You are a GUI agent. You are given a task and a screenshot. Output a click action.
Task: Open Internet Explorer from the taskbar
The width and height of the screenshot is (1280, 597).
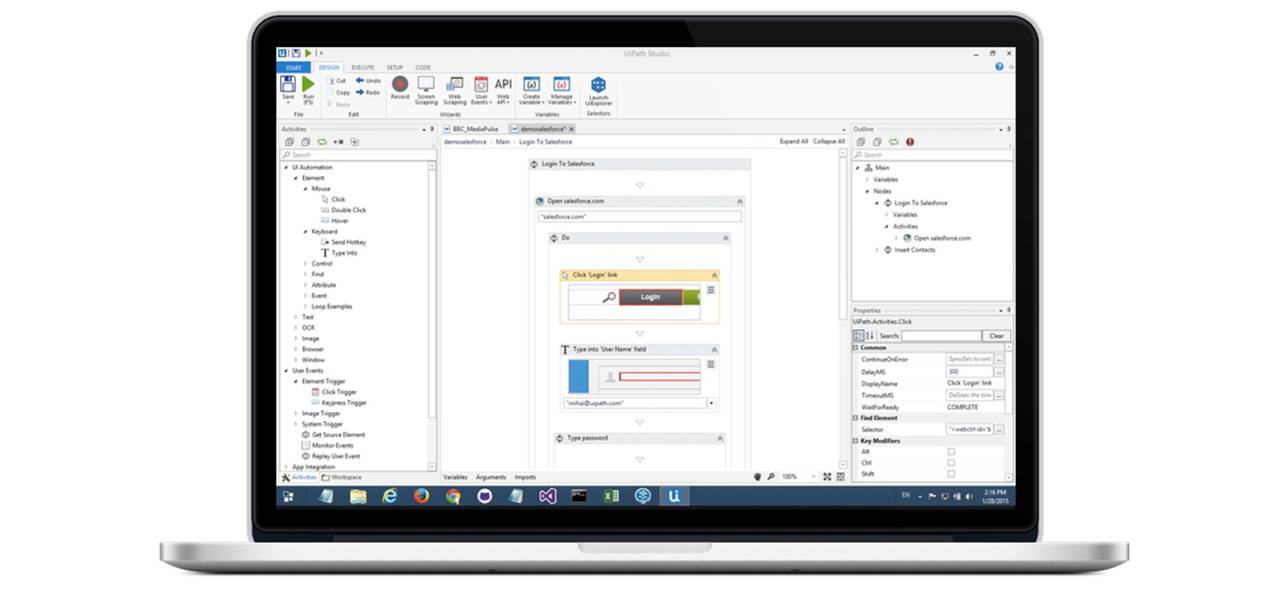pyautogui.click(x=389, y=495)
